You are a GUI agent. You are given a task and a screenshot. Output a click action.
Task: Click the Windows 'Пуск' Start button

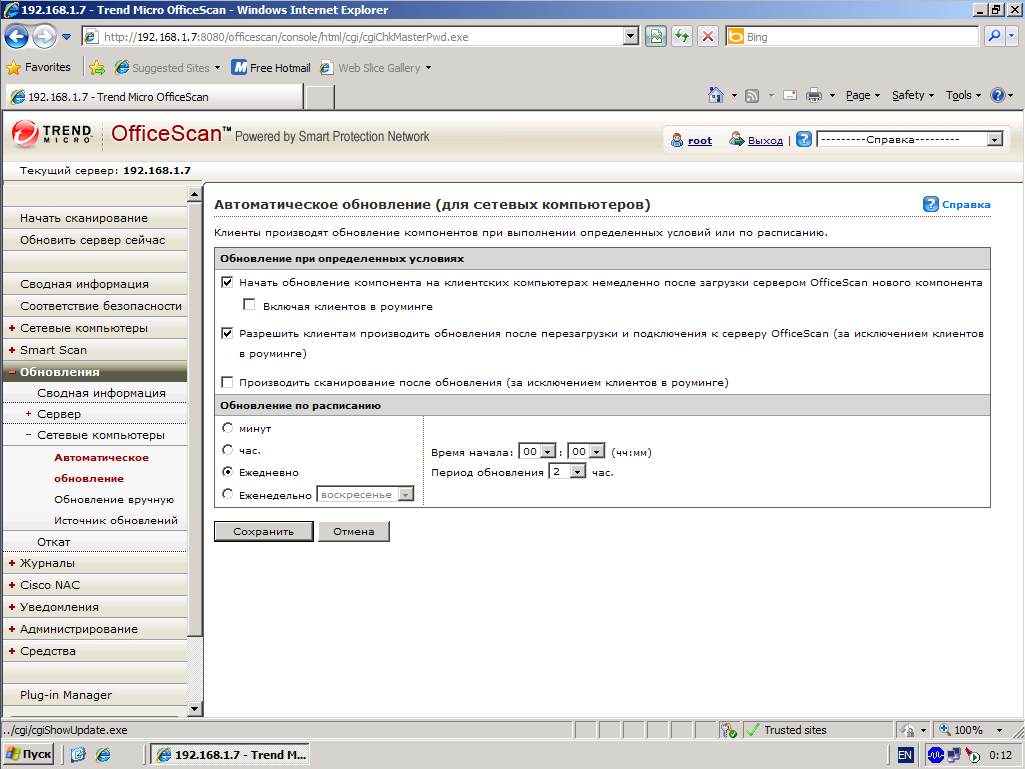click(x=29, y=755)
